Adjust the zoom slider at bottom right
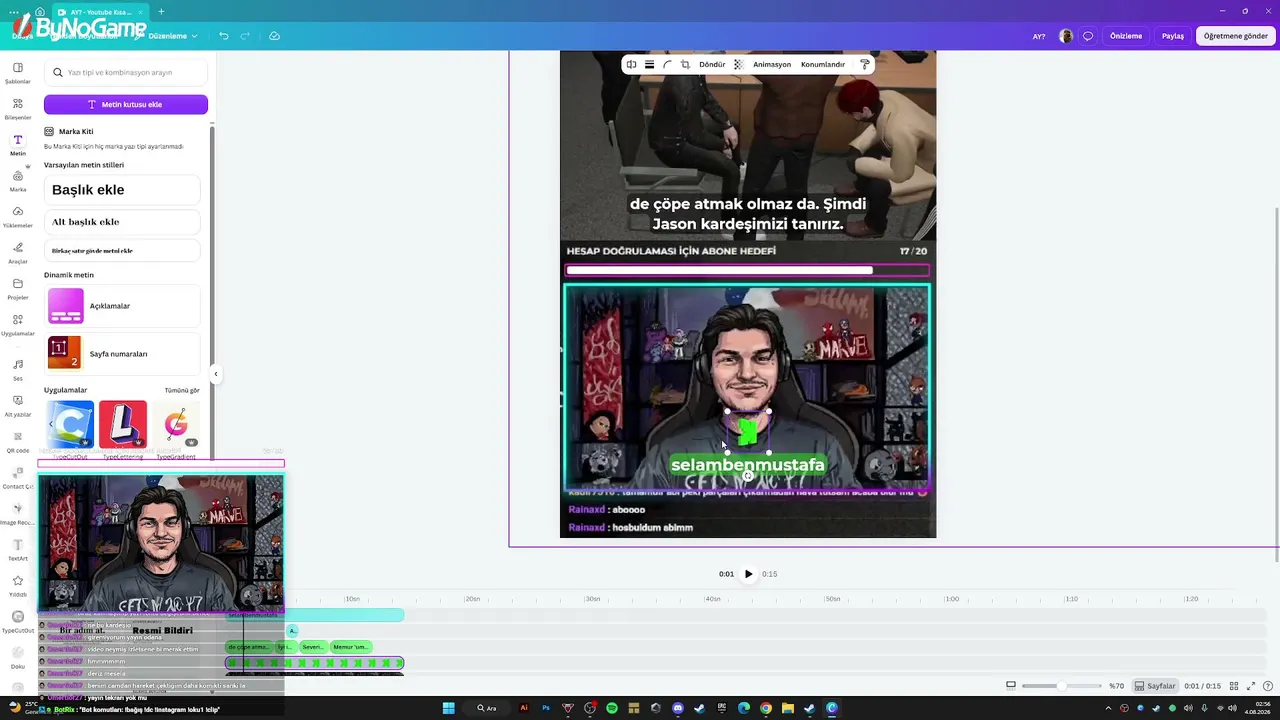1280x720 pixels. coord(1060,686)
